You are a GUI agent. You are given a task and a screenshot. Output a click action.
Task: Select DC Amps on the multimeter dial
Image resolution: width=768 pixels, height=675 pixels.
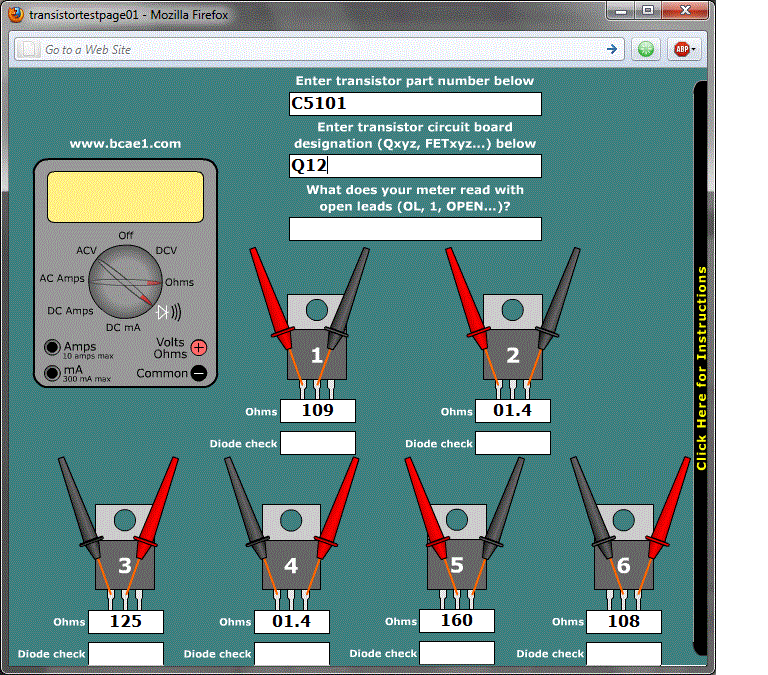tap(70, 311)
